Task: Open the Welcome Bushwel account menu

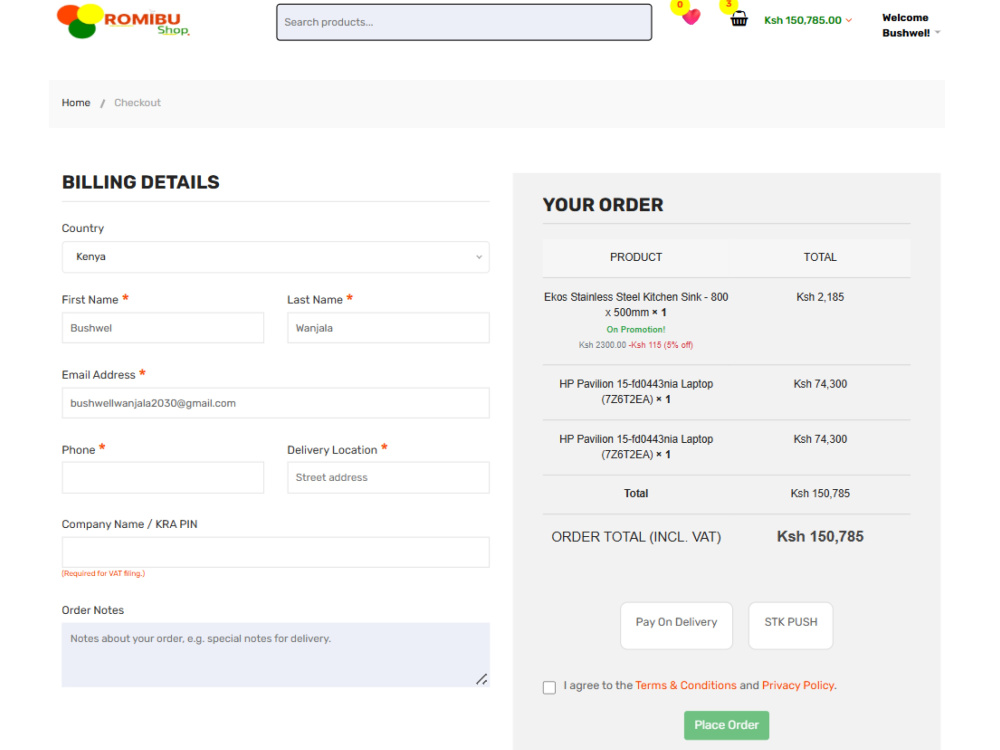Action: click(x=911, y=26)
